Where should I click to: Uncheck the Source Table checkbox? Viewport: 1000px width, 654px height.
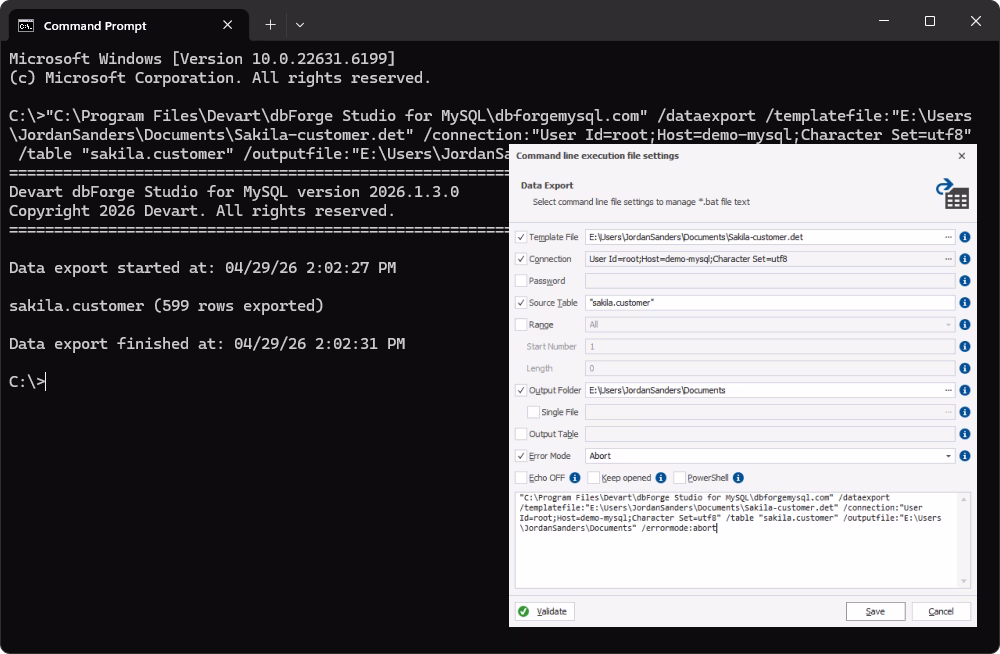pos(521,302)
